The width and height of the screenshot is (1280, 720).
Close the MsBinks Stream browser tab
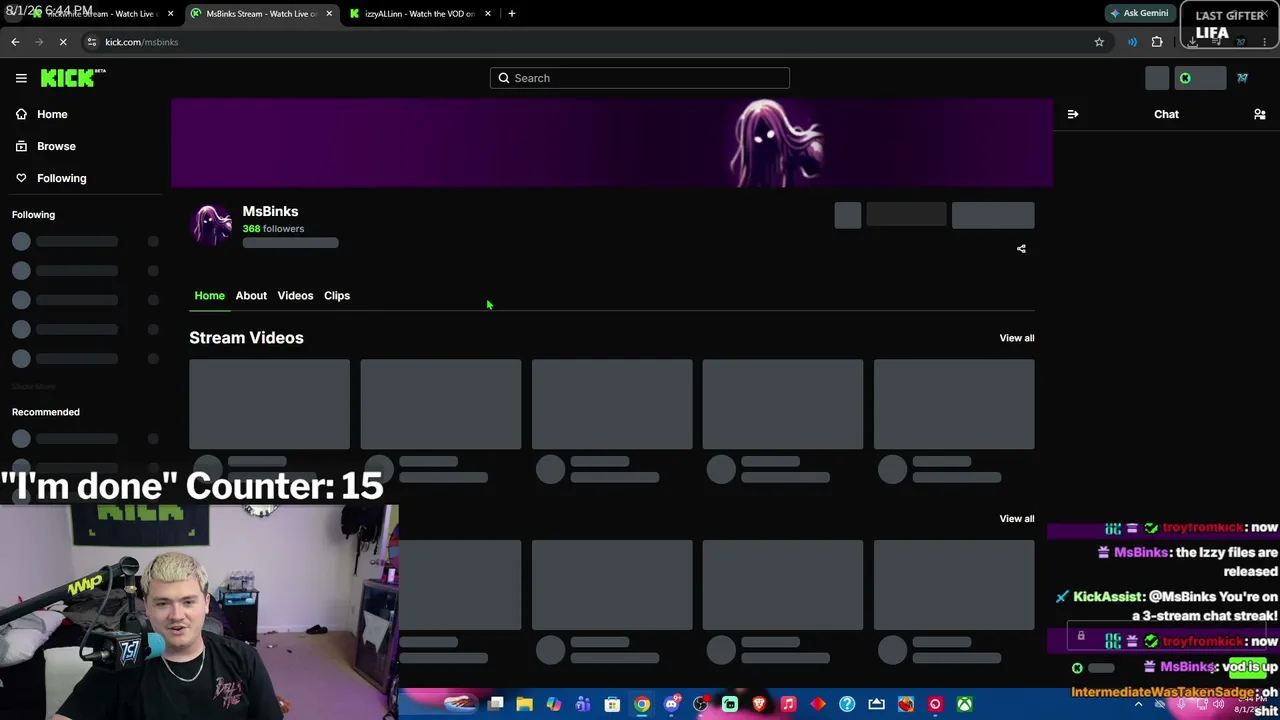[329, 14]
